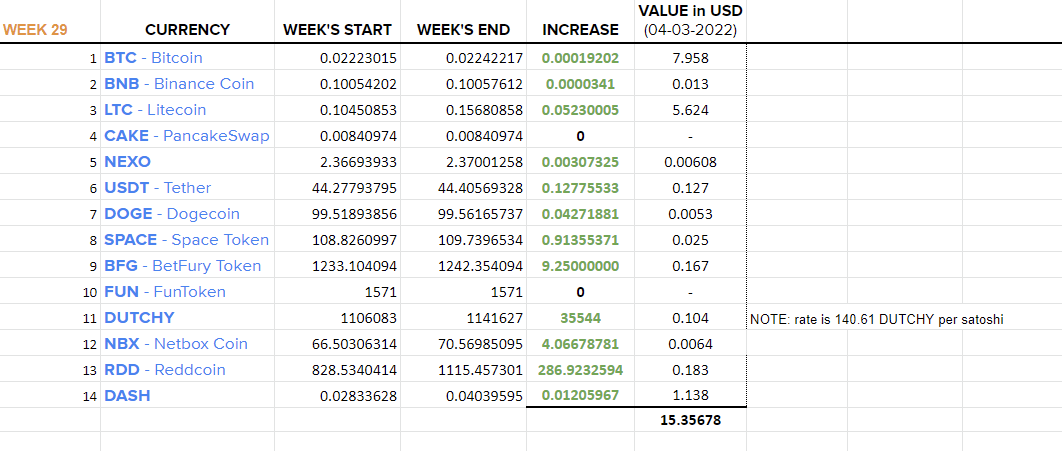Select the DUTCHY rate per satoshi note
1062x451 pixels.
(x=876, y=320)
